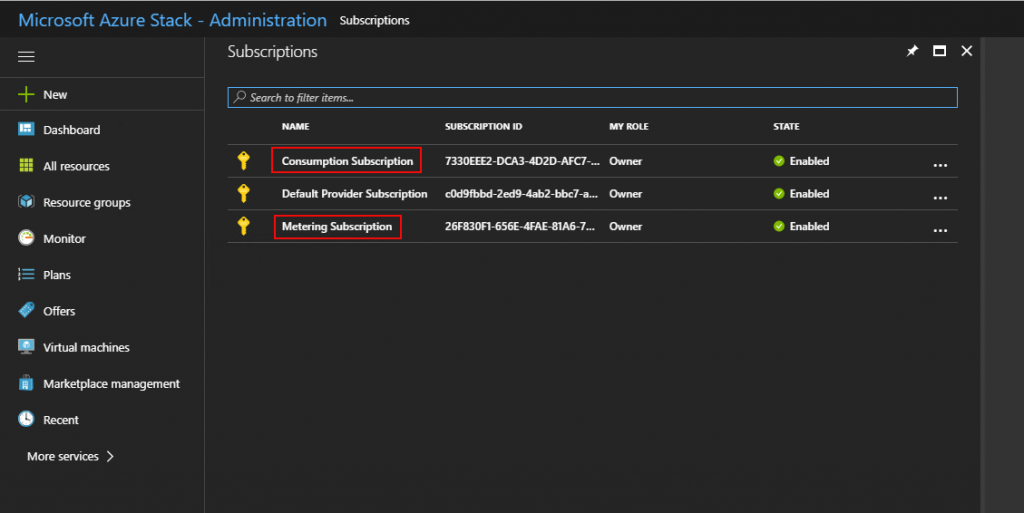Open the Virtual machines monitor icon
This screenshot has height=513, width=1024.
pyautogui.click(x=26, y=347)
